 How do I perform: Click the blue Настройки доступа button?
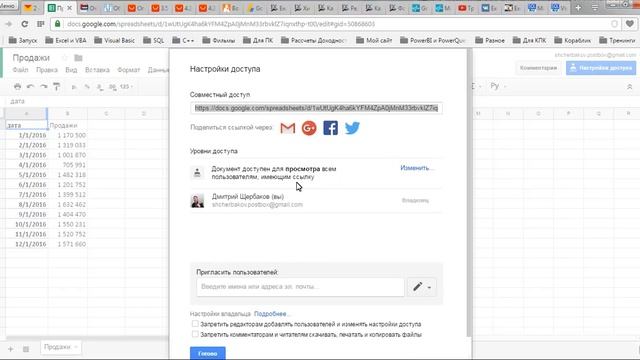tap(601, 68)
